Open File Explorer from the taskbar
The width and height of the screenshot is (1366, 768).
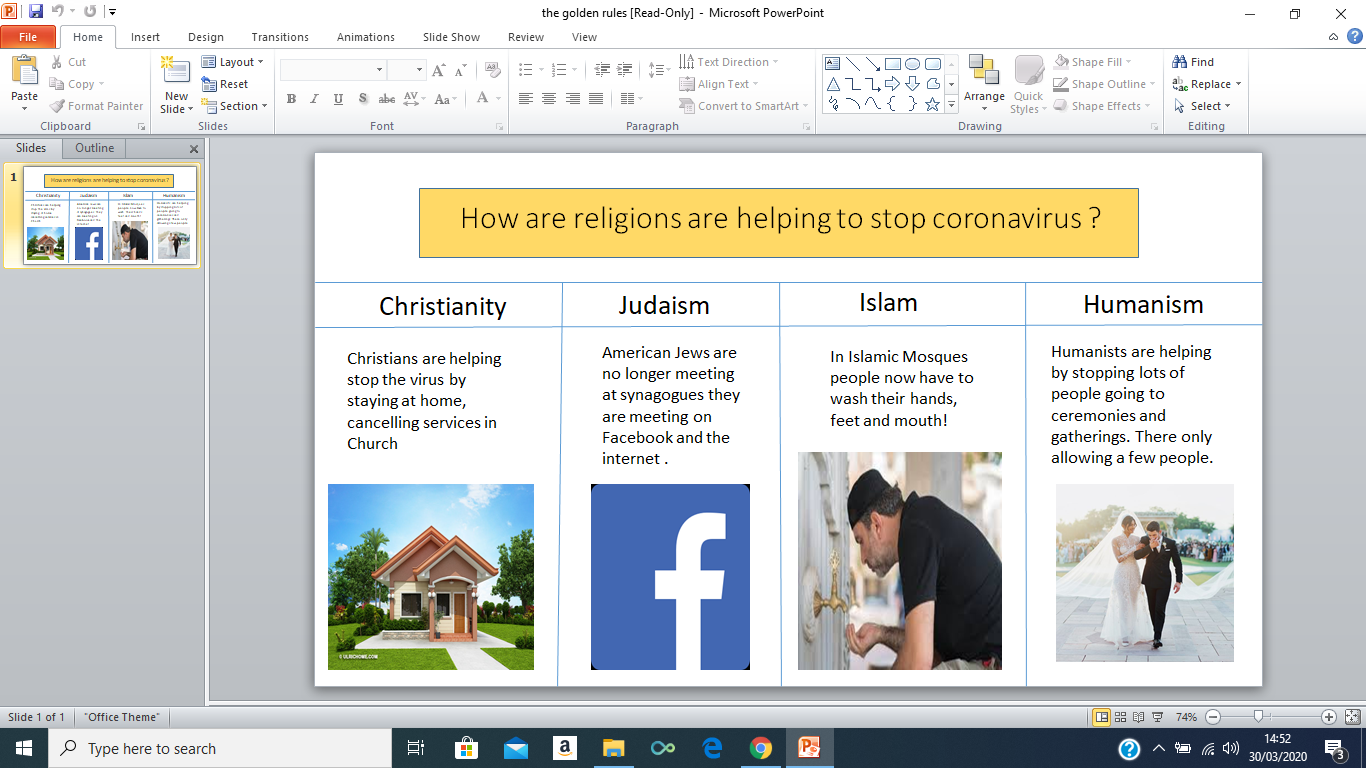[x=613, y=748]
